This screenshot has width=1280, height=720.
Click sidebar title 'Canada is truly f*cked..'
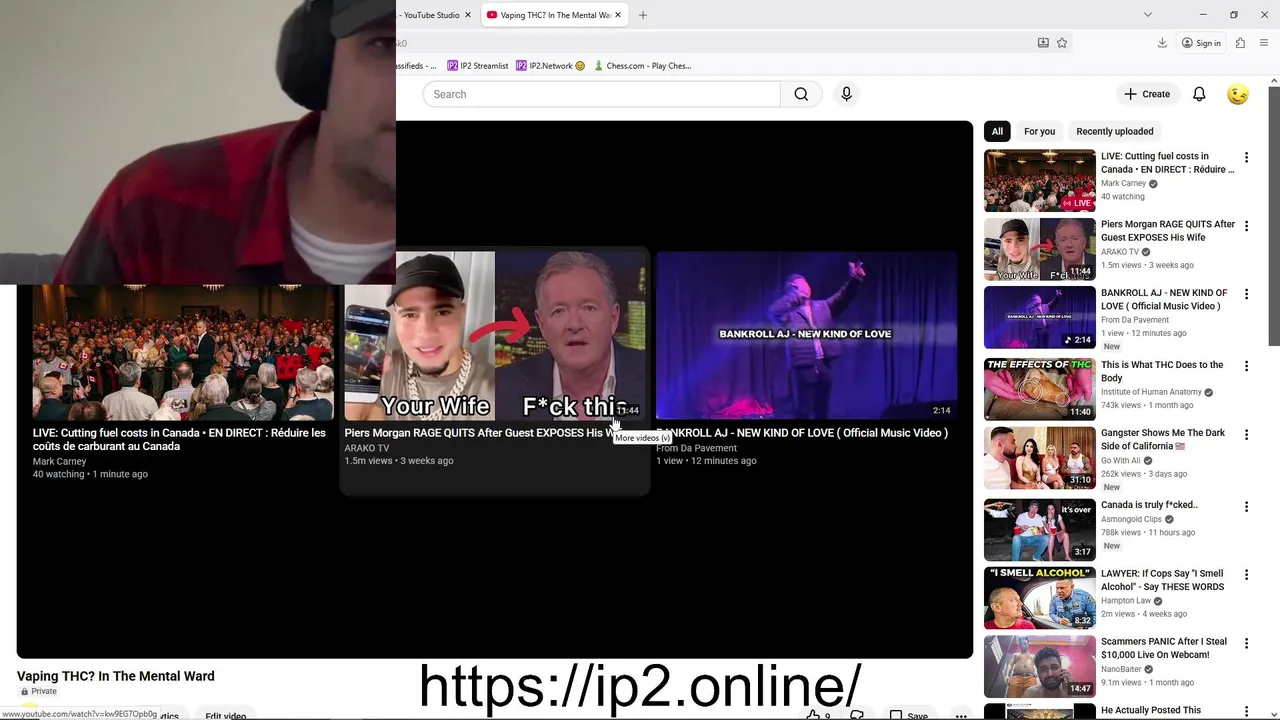(x=1149, y=505)
